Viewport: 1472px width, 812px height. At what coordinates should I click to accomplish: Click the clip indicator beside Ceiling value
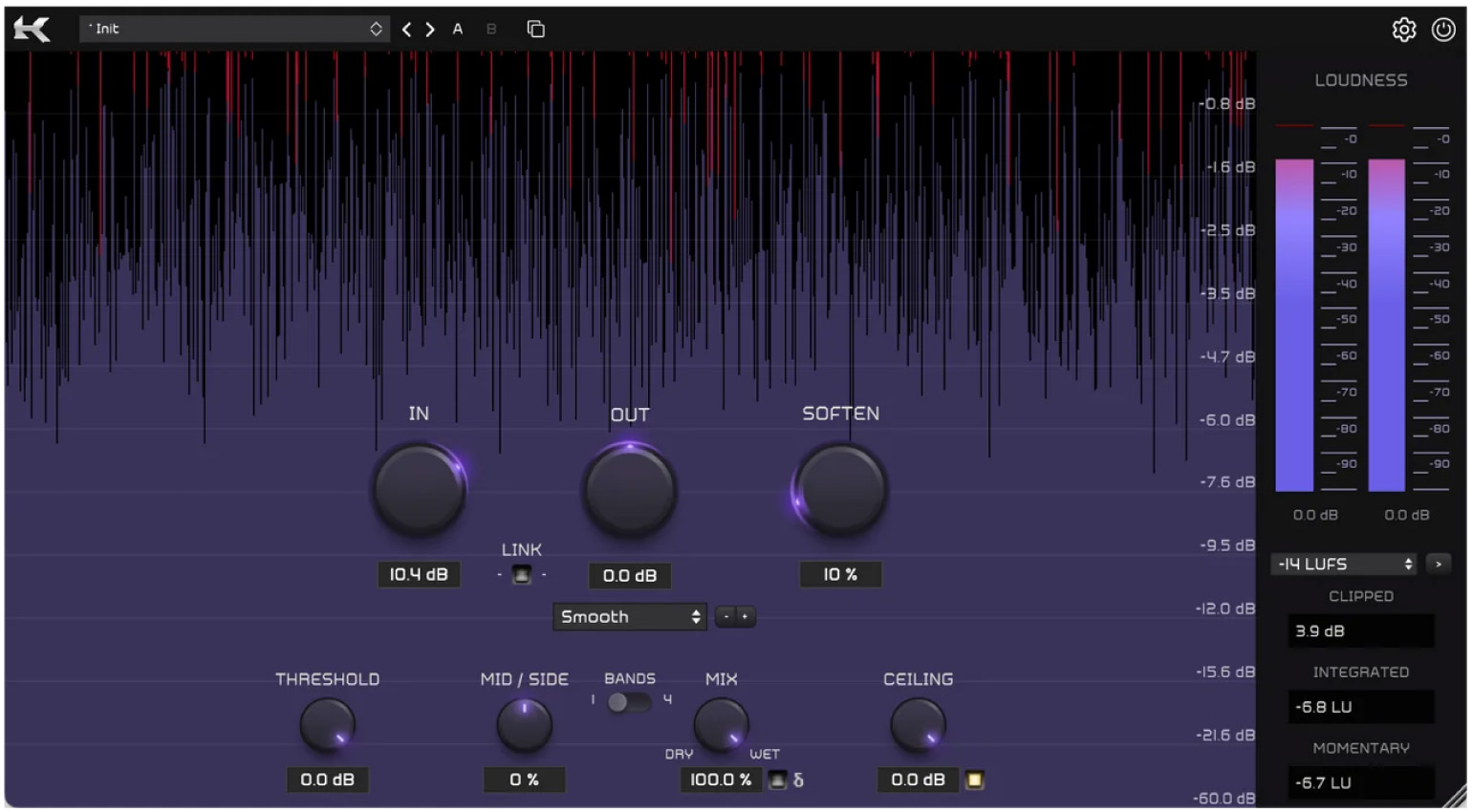(x=977, y=780)
